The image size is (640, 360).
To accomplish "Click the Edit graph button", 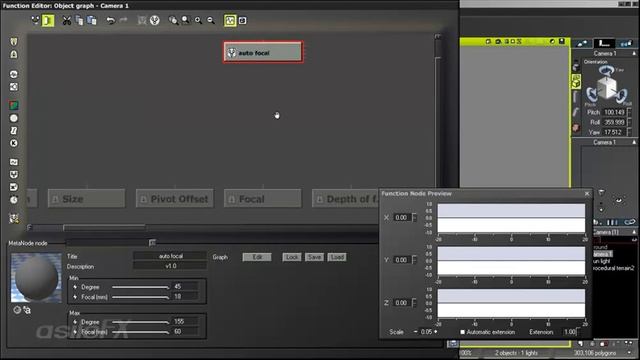I will point(257,257).
